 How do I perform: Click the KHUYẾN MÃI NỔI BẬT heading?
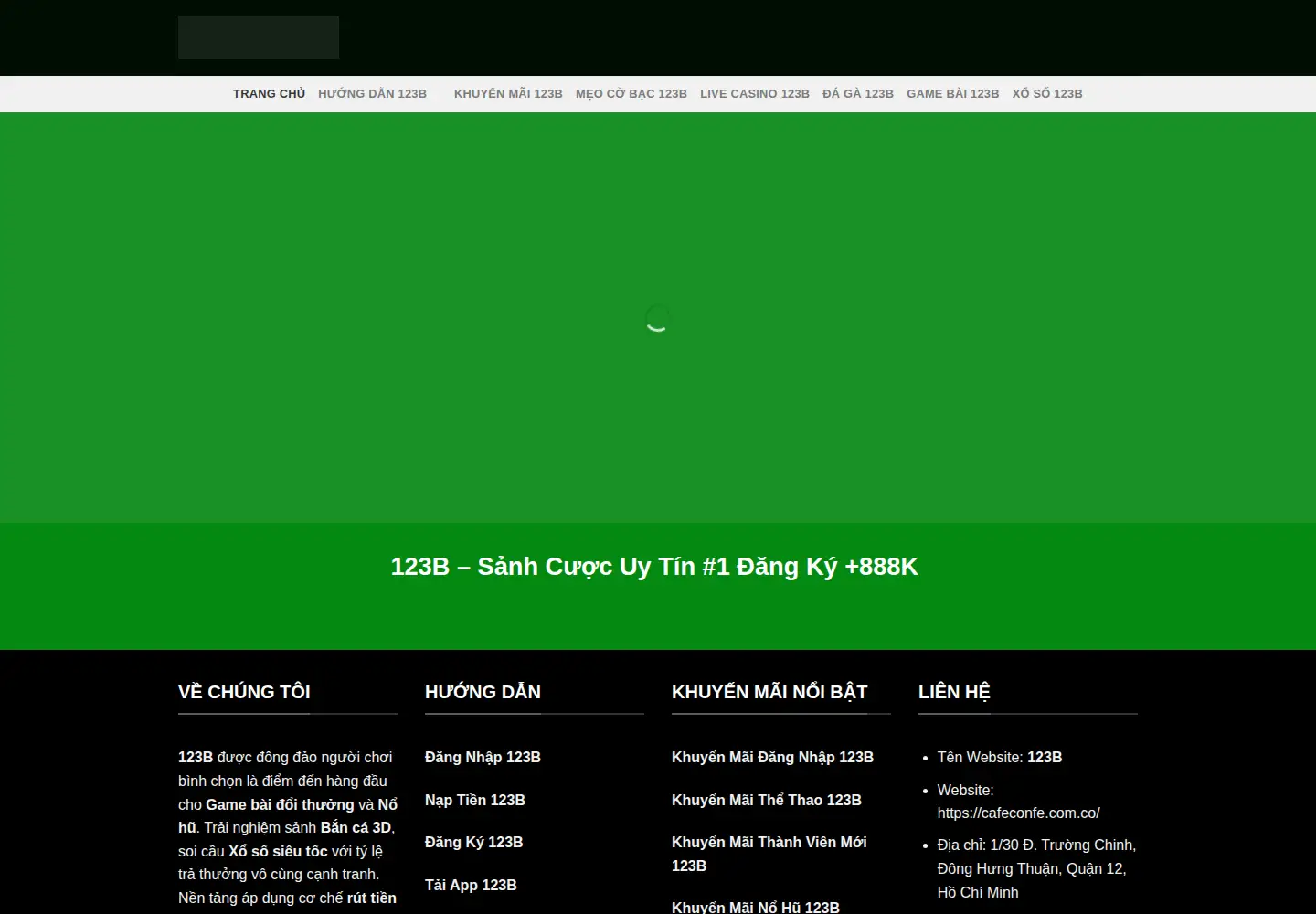[769, 692]
